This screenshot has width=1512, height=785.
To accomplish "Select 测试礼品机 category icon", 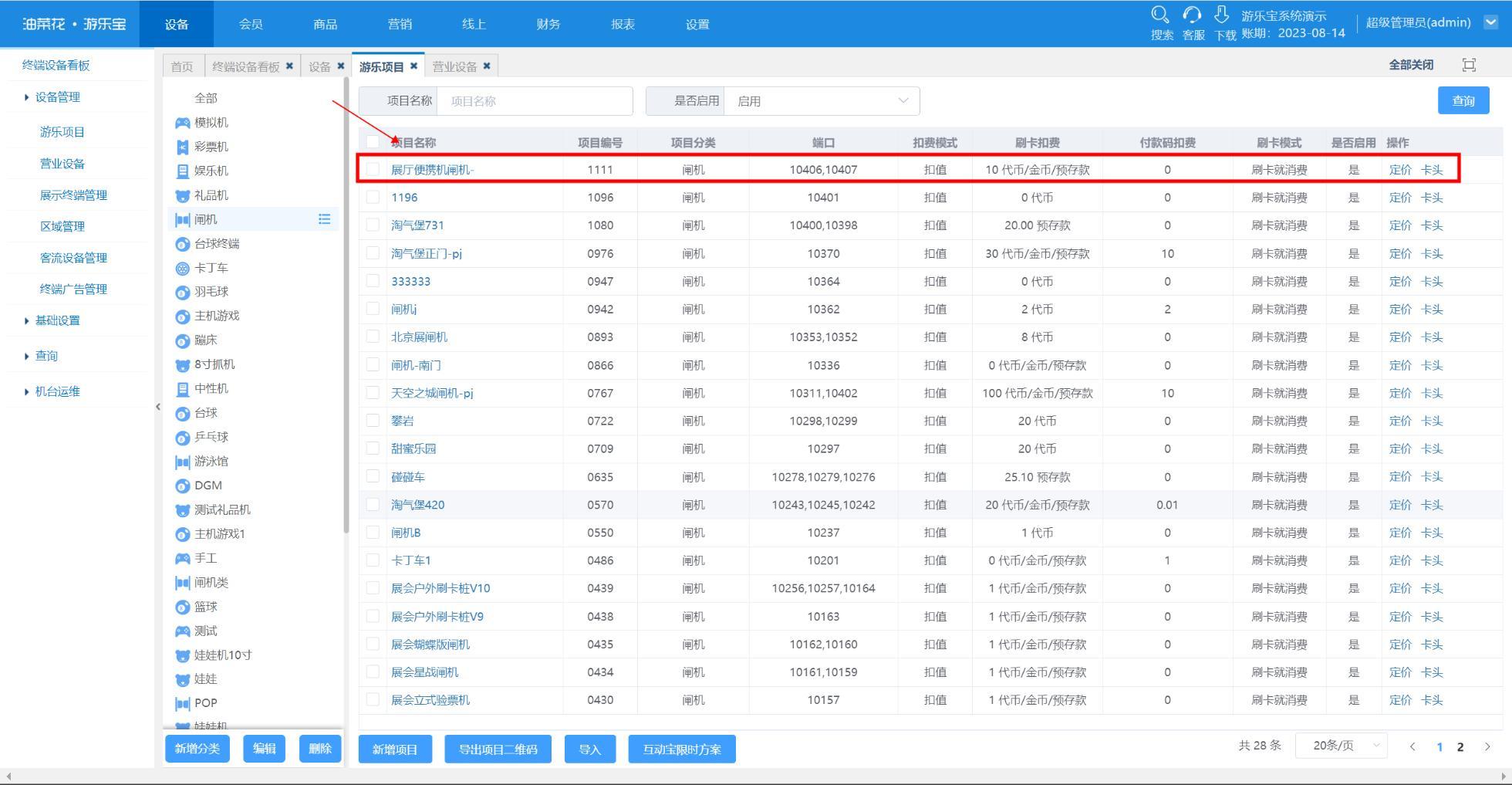I will (182, 510).
